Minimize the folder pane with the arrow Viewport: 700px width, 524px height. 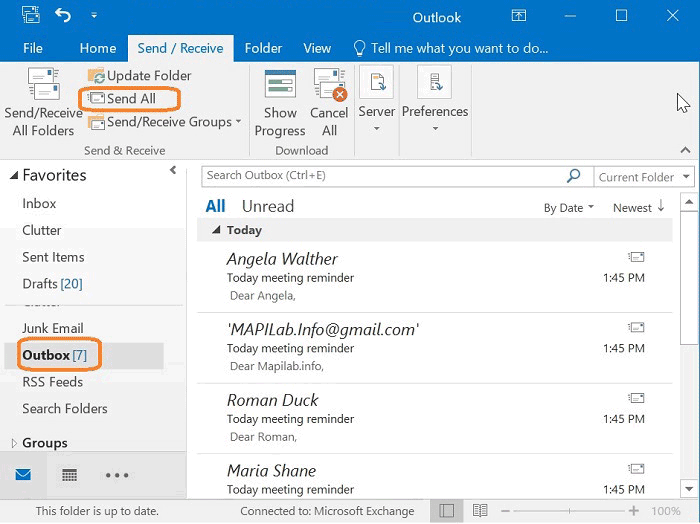[x=173, y=170]
